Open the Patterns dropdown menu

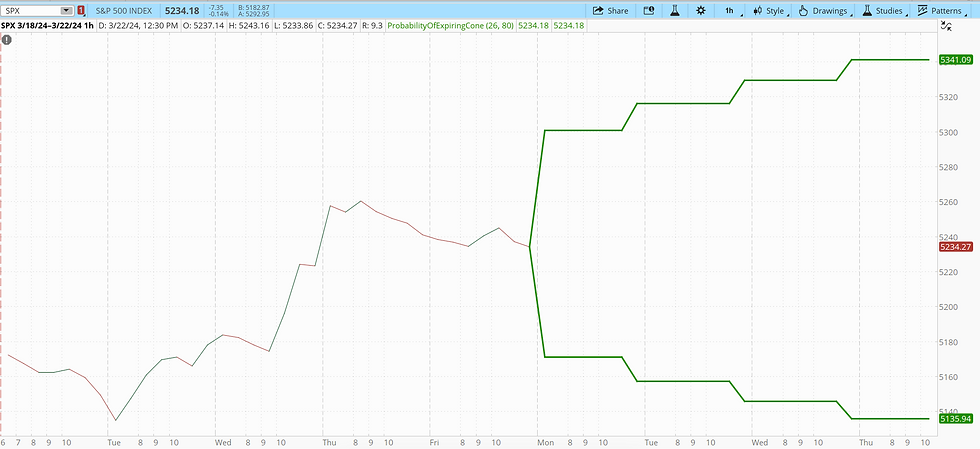[942, 11]
